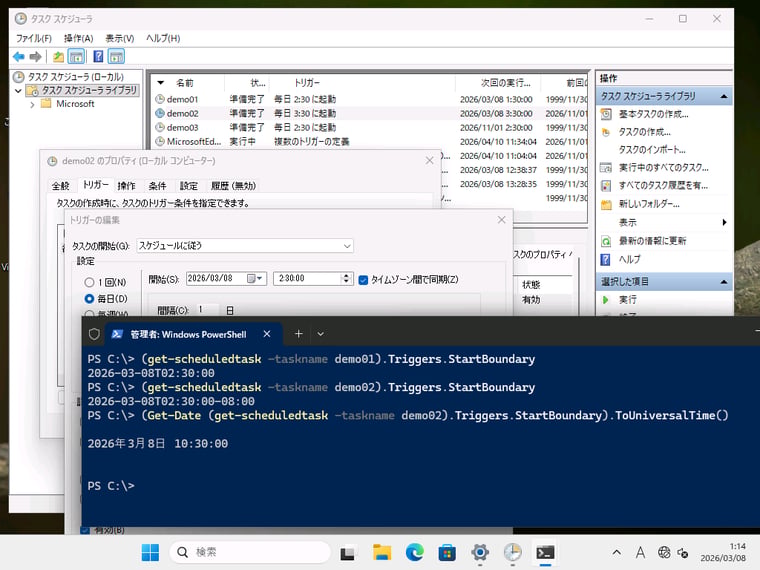Switch to 条件 tab in demo02 properties
The width and height of the screenshot is (760, 570).
pyautogui.click(x=158, y=186)
